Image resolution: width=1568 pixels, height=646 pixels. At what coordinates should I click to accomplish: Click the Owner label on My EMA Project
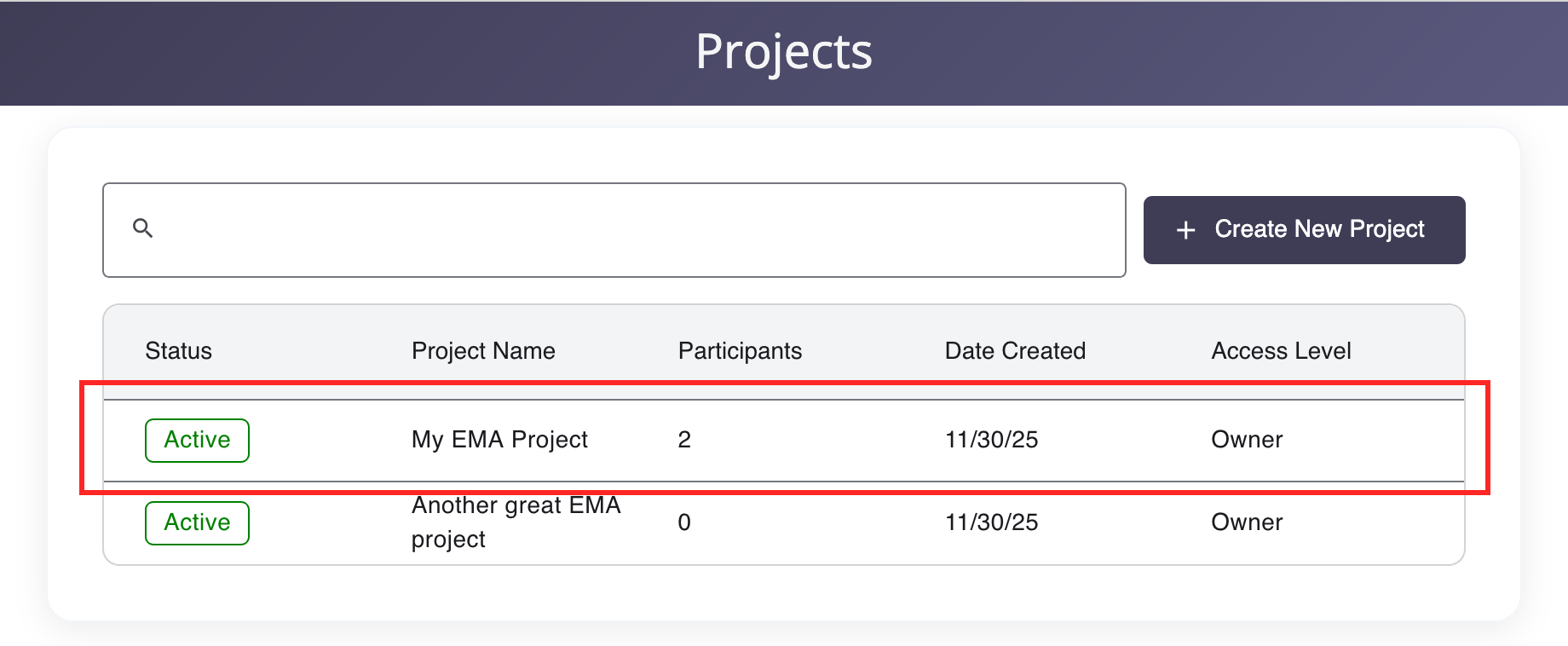point(1247,440)
